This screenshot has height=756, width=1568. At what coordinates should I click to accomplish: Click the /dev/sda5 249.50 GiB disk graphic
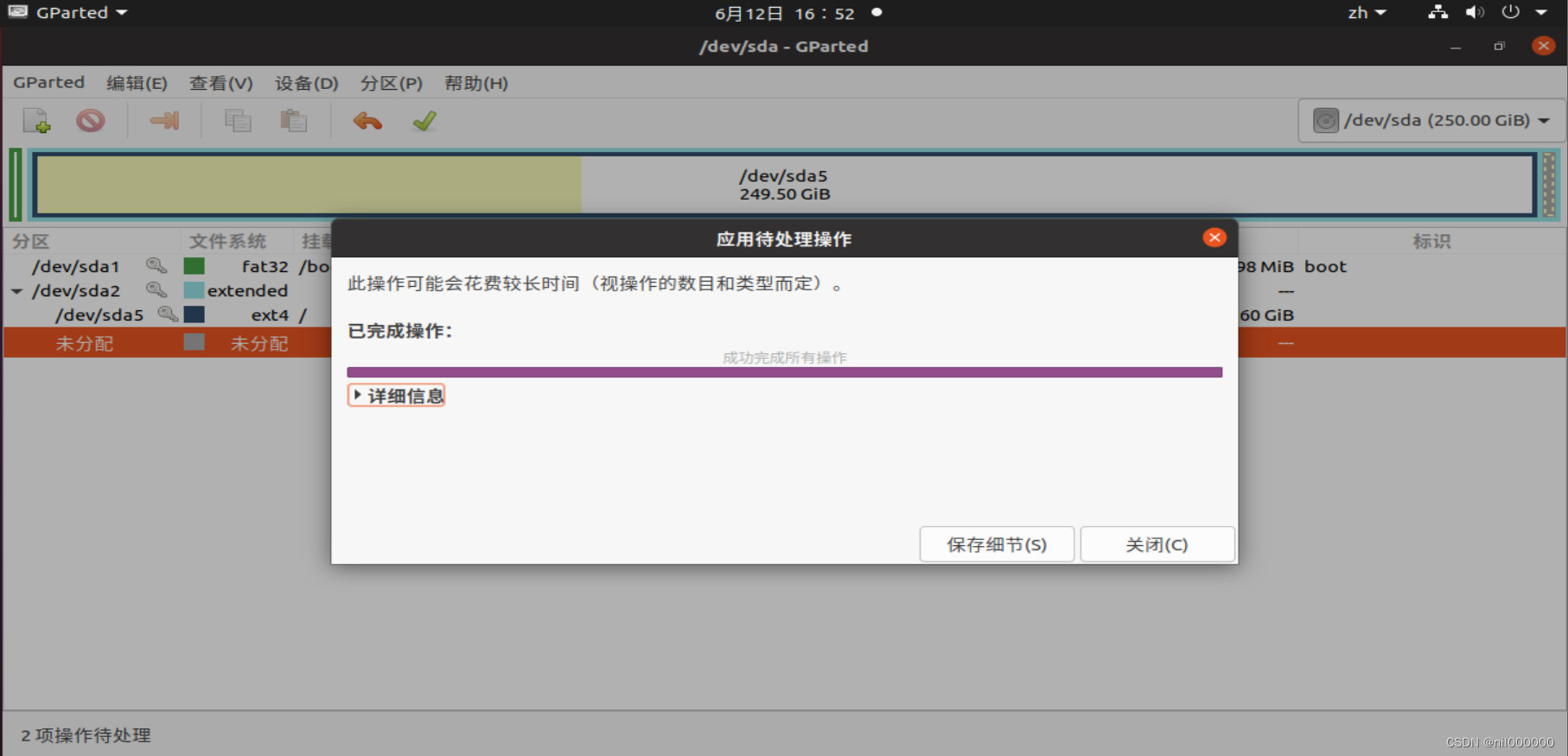(x=784, y=185)
